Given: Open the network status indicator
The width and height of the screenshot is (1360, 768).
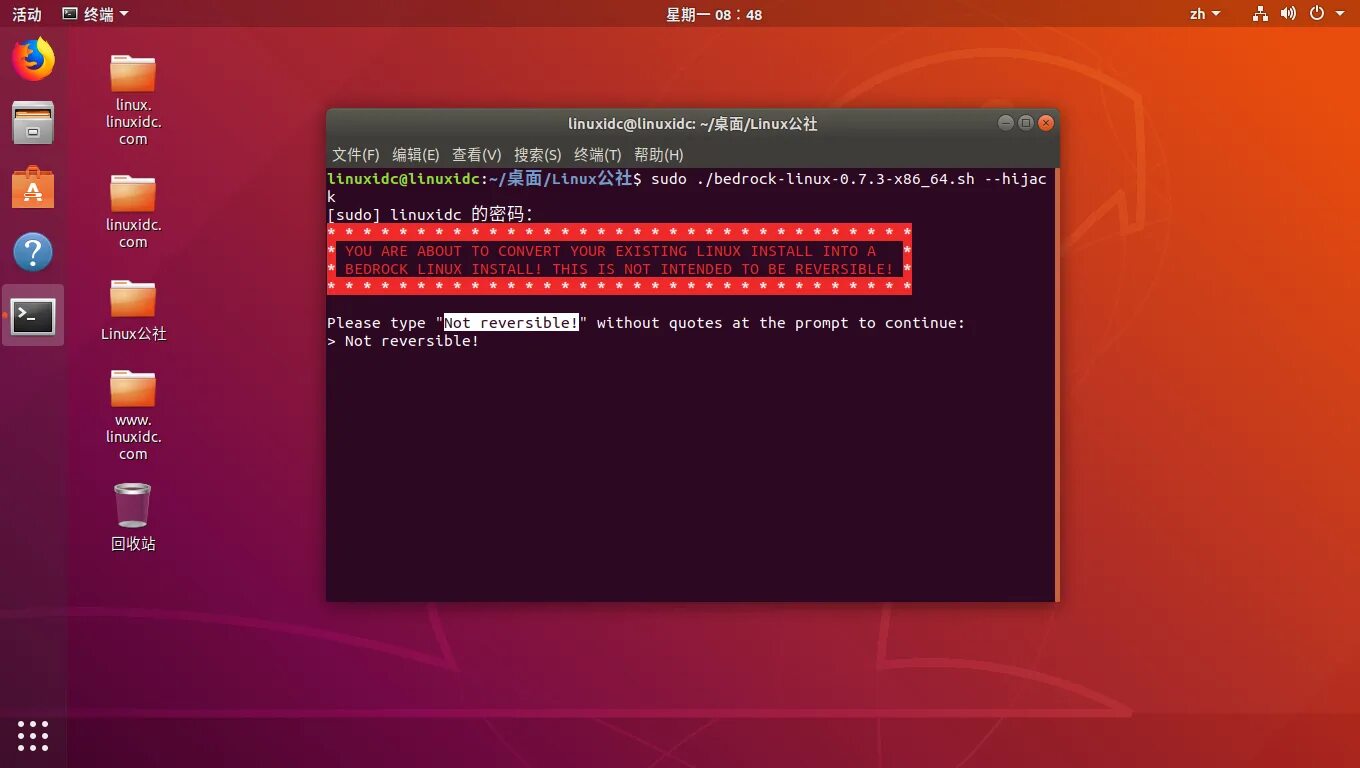Looking at the screenshot, I should pos(1260,14).
